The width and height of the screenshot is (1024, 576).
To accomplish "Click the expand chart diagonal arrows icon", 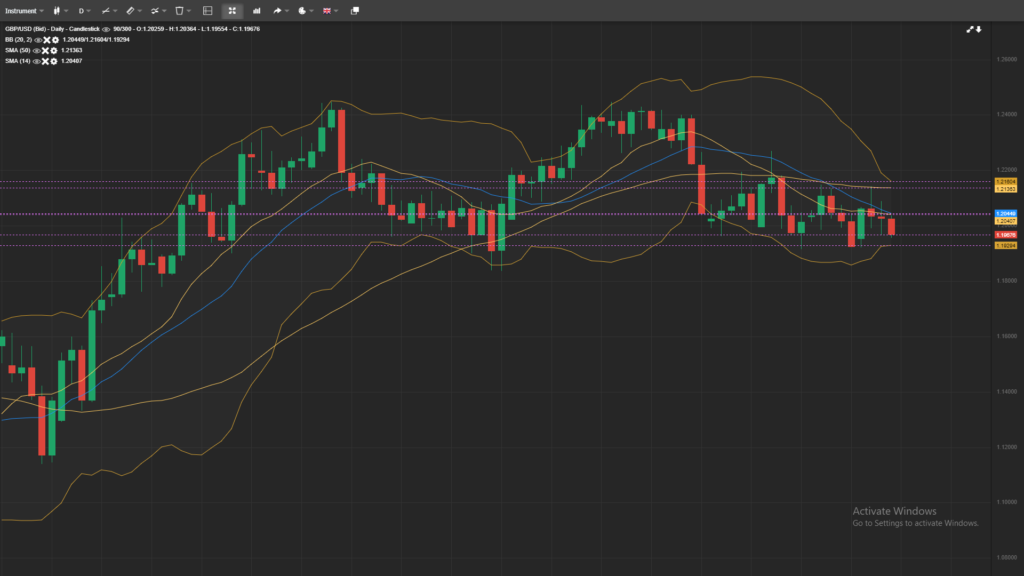I will click(x=970, y=29).
